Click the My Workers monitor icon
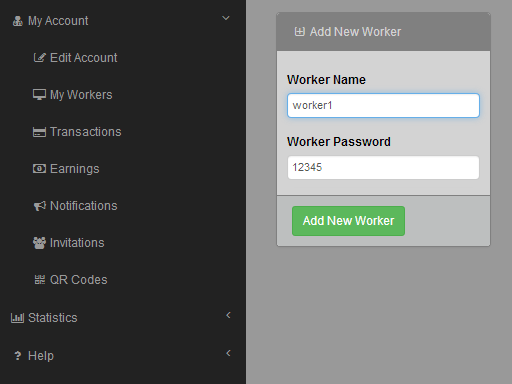This screenshot has width=512, height=384. tap(39, 95)
